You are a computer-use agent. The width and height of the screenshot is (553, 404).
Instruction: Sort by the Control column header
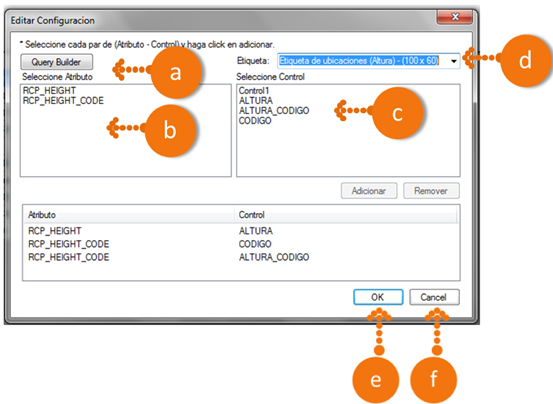click(x=346, y=215)
